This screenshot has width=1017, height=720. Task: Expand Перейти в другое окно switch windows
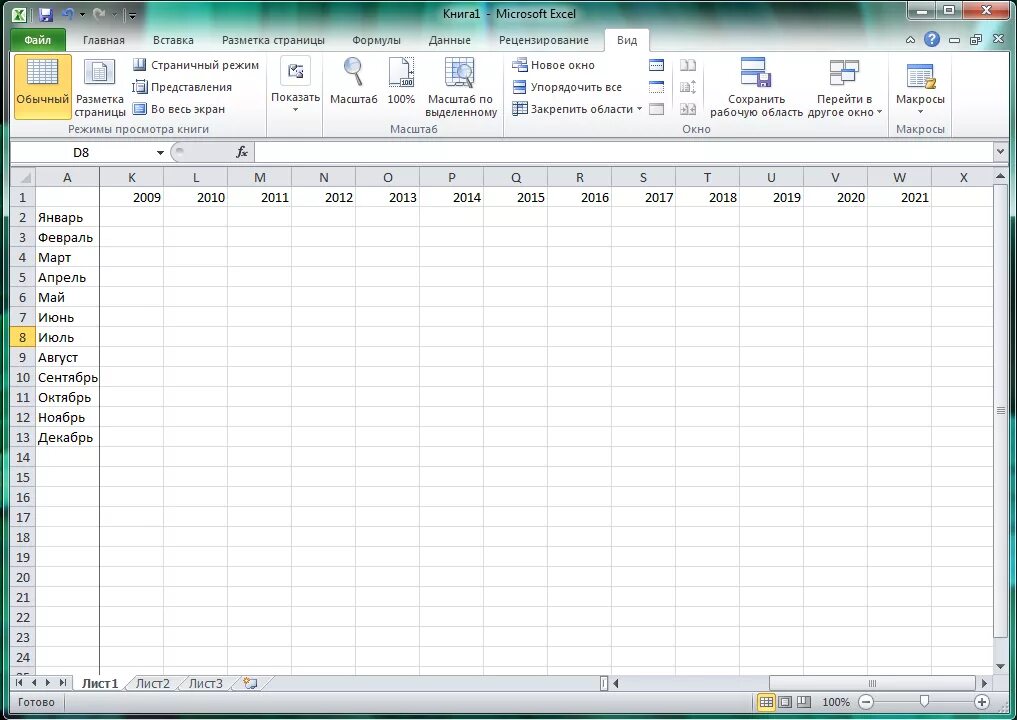pos(844,87)
